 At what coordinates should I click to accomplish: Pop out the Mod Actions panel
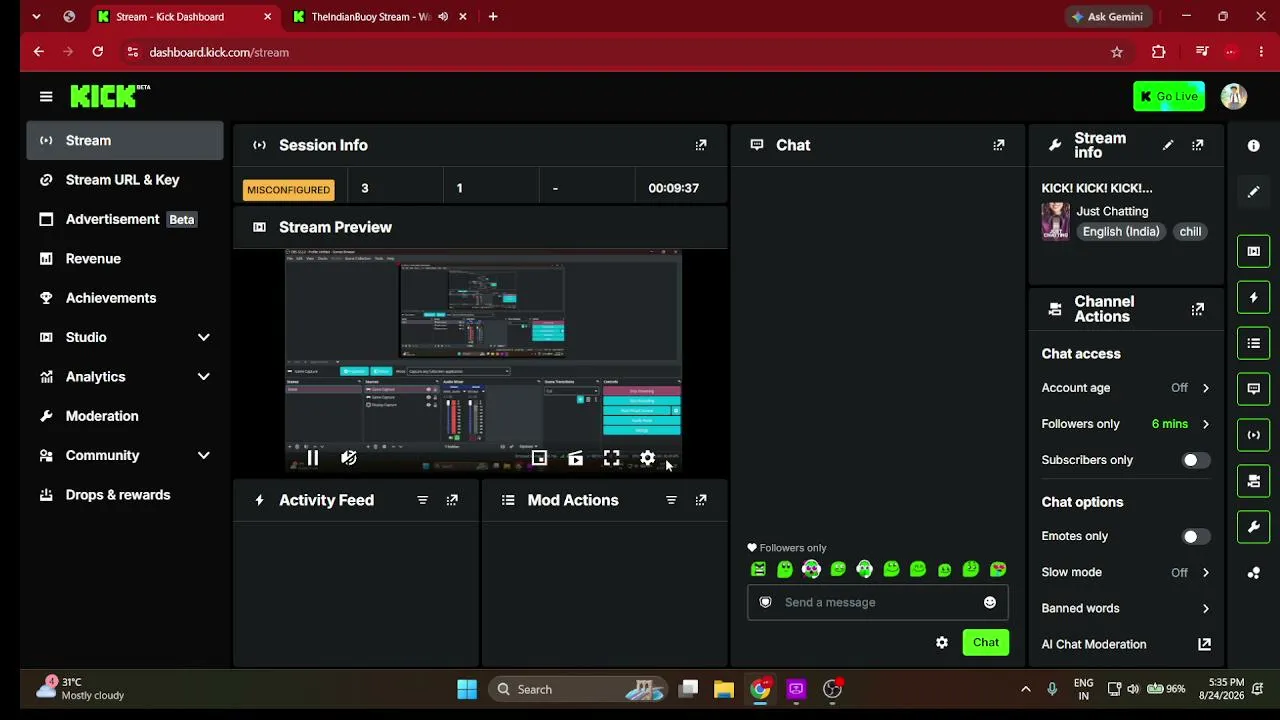coord(701,500)
